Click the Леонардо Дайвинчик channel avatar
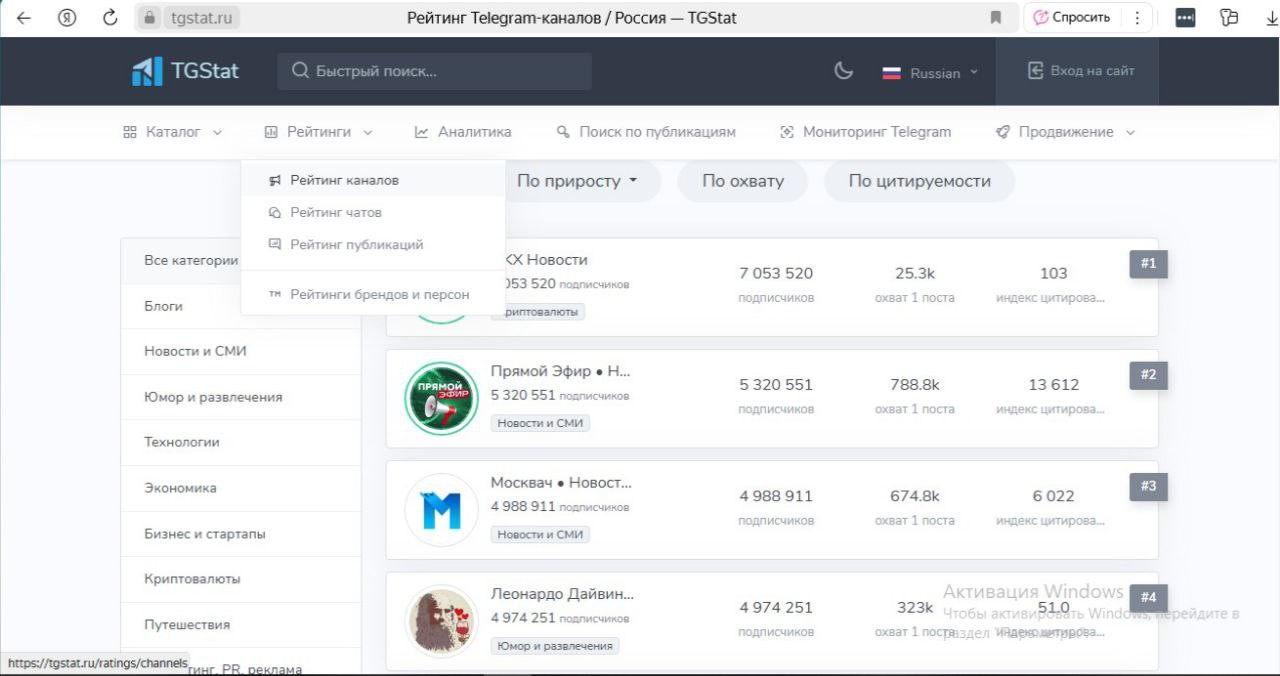The width and height of the screenshot is (1280, 676). tap(441, 621)
